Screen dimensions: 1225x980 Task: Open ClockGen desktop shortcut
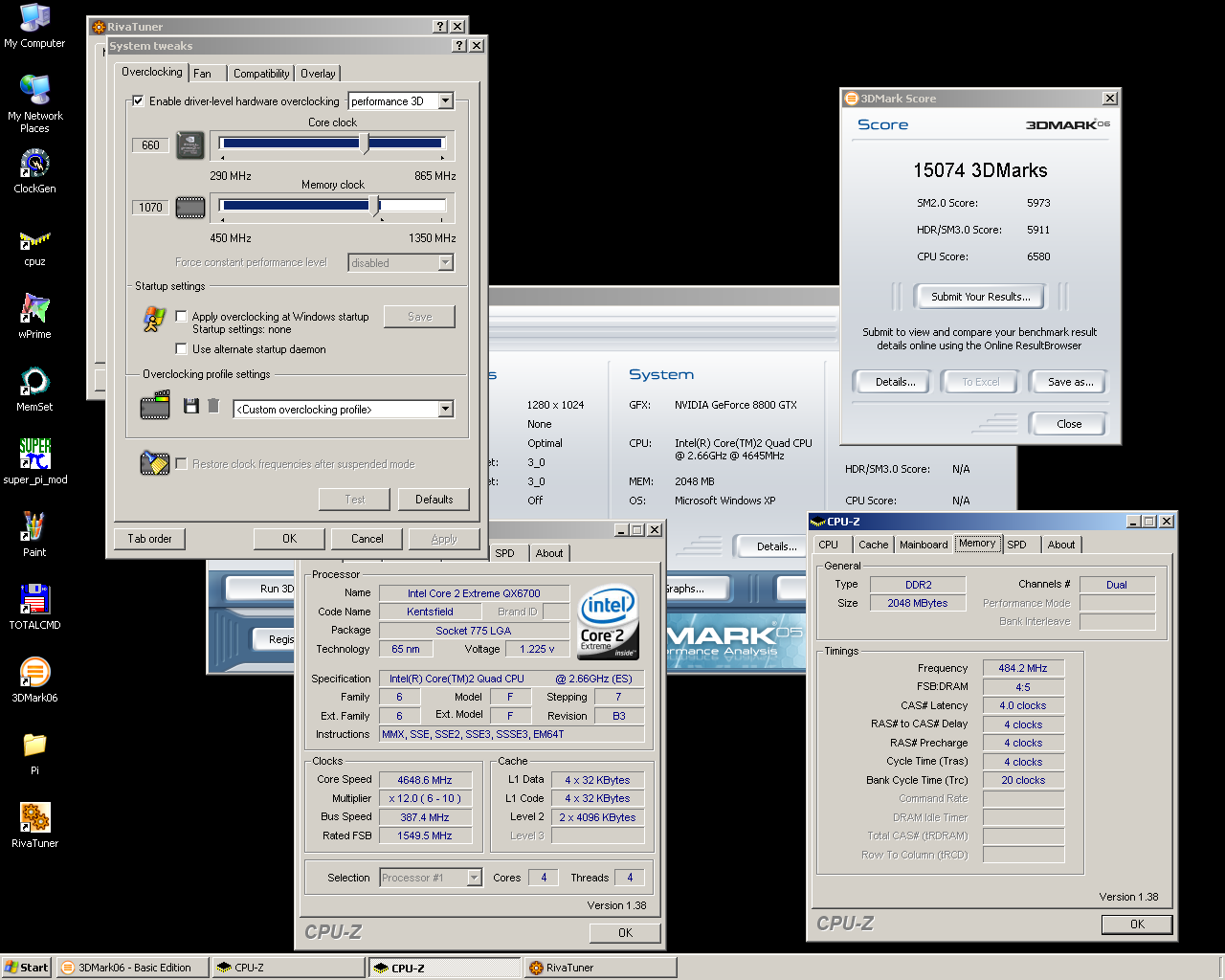[34, 165]
